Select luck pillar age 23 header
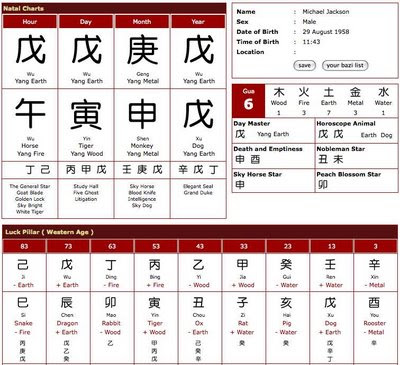400x365 pixels. [x=288, y=246]
